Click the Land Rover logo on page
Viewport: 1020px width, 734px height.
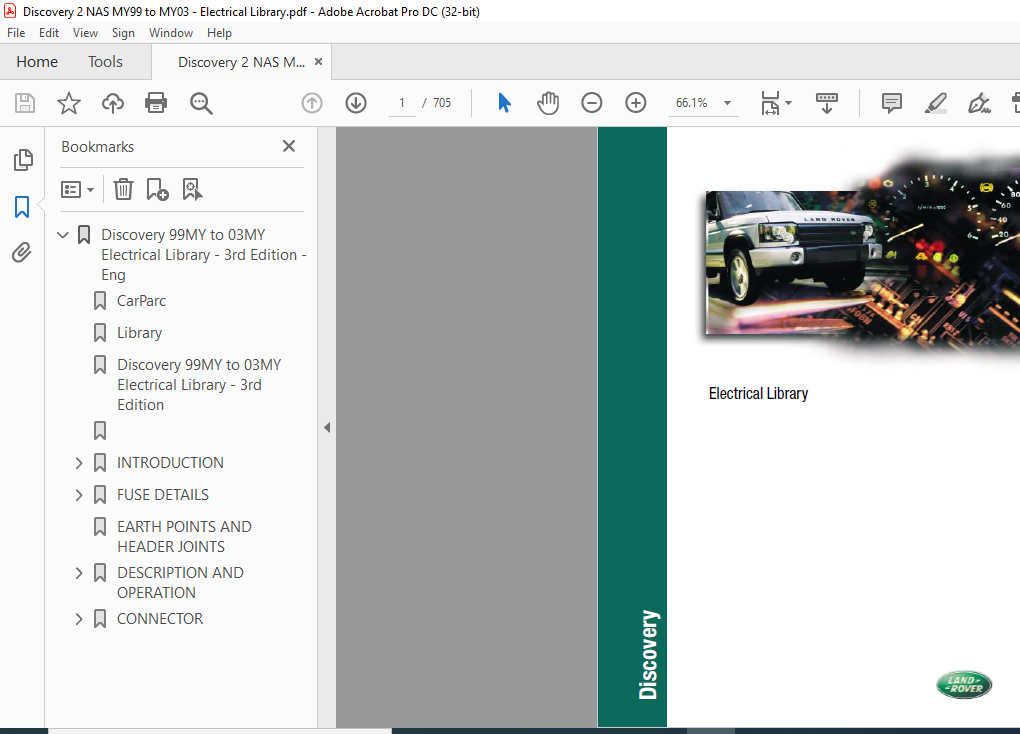(964, 685)
